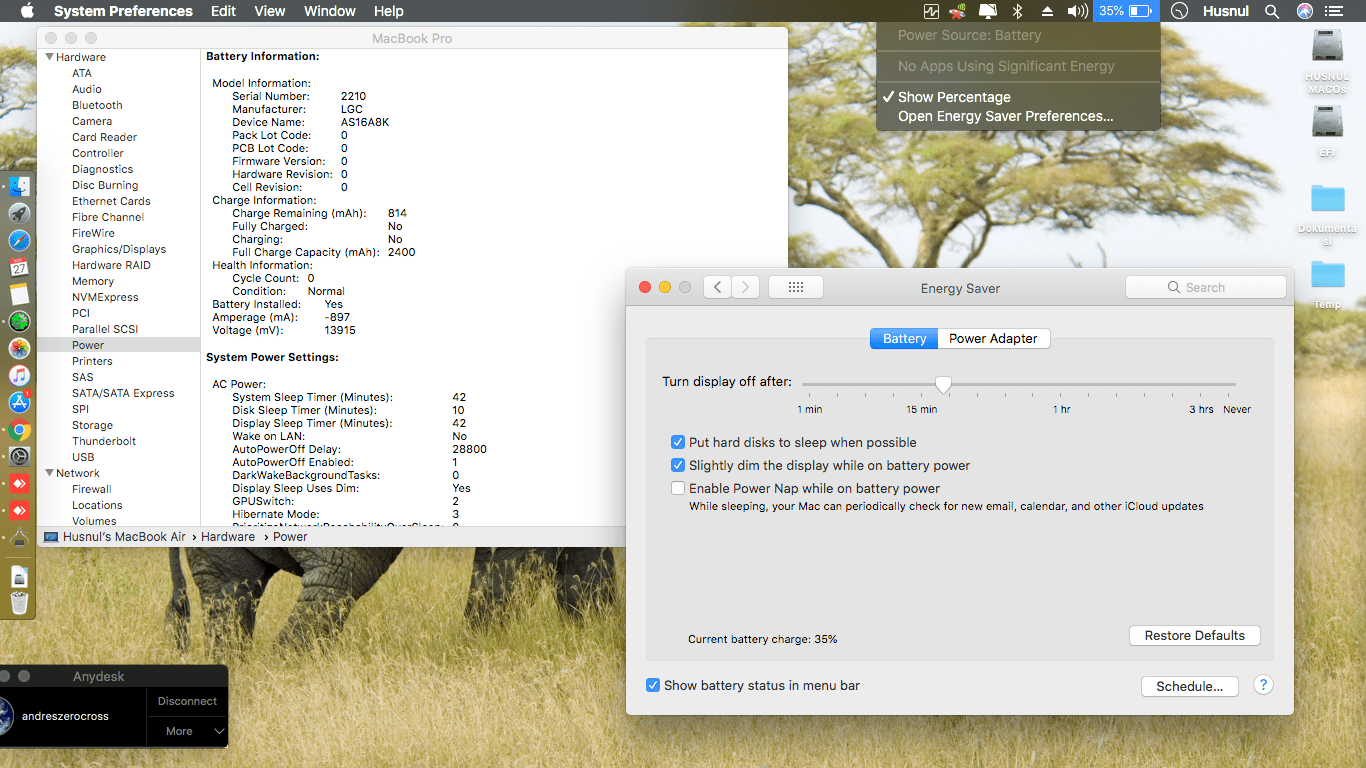Click the AirPlay display icon in the menu bar
This screenshot has width=1366, height=768.
click(988, 11)
